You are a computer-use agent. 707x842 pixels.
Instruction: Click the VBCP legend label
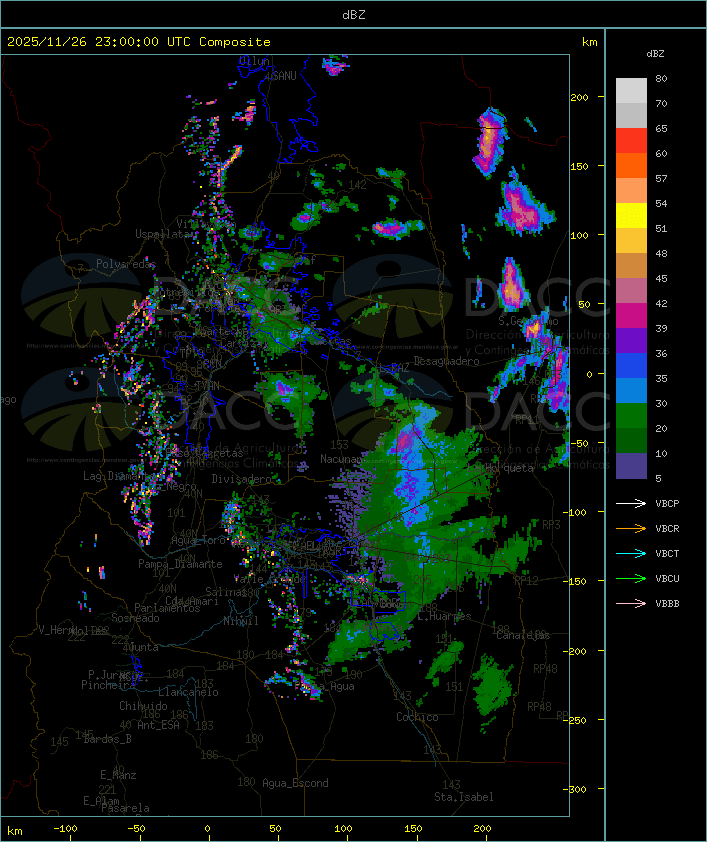[667, 504]
